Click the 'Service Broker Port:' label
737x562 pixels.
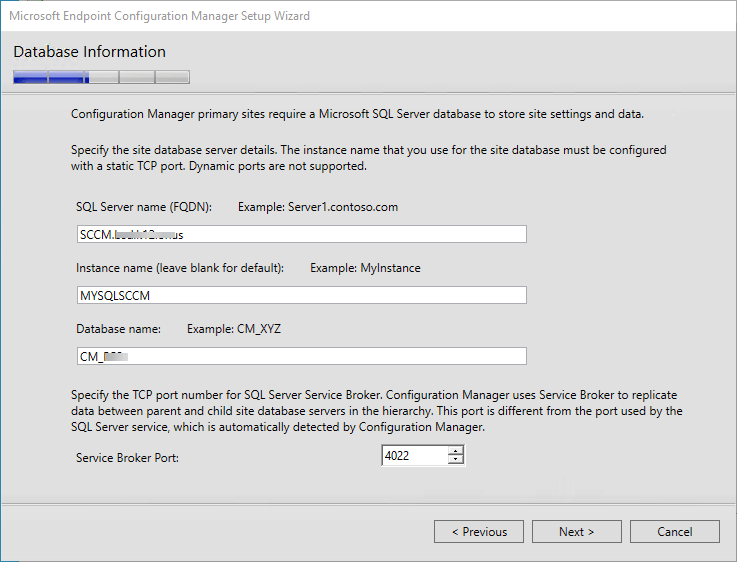[127, 458]
